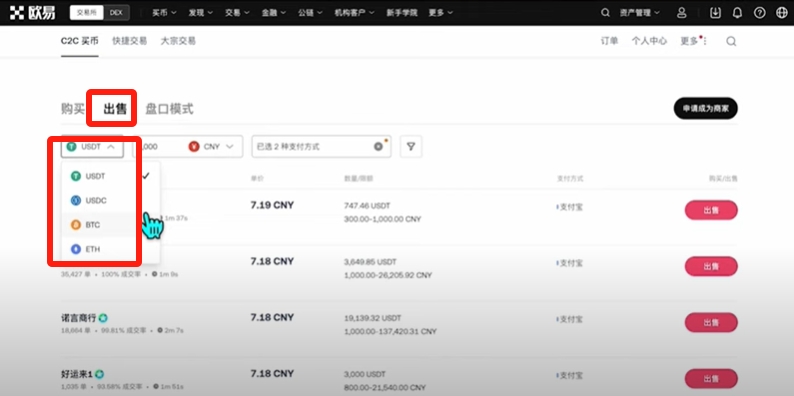The height and width of the screenshot is (396, 794).
Task: Switch to the 盘口模式 tab
Action: pyautogui.click(x=169, y=109)
